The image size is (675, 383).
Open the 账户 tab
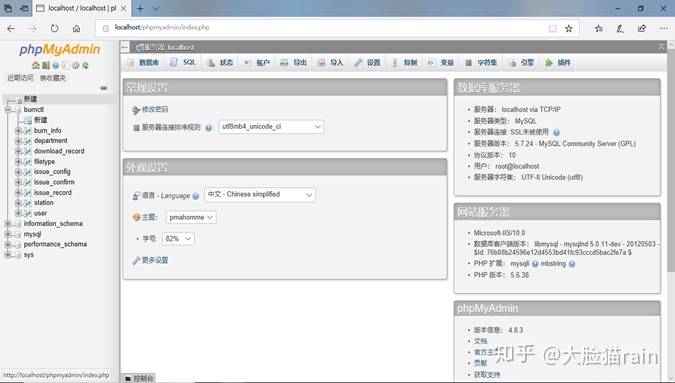click(257, 63)
